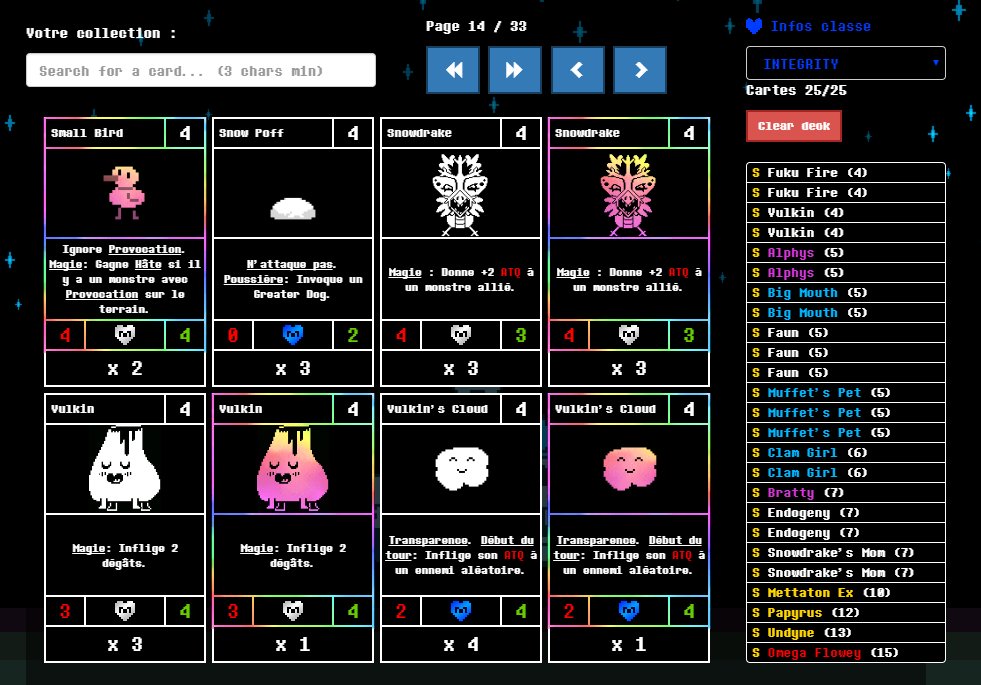Click the Page 14 / 33 indicator
Viewport: 981px width, 685px height.
pos(476,26)
